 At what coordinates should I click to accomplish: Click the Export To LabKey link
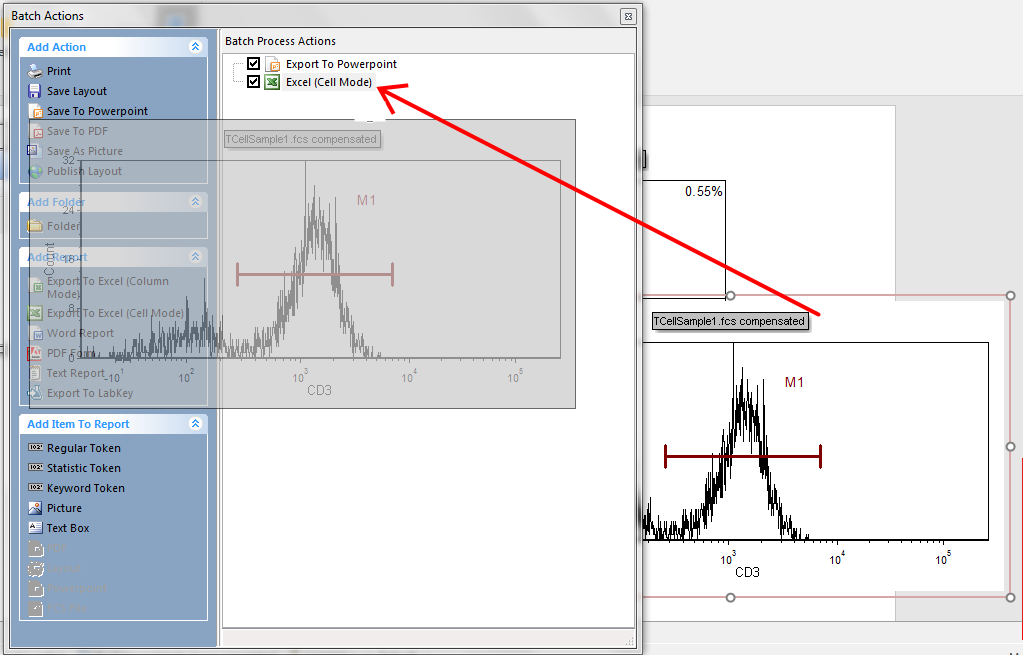[89, 393]
